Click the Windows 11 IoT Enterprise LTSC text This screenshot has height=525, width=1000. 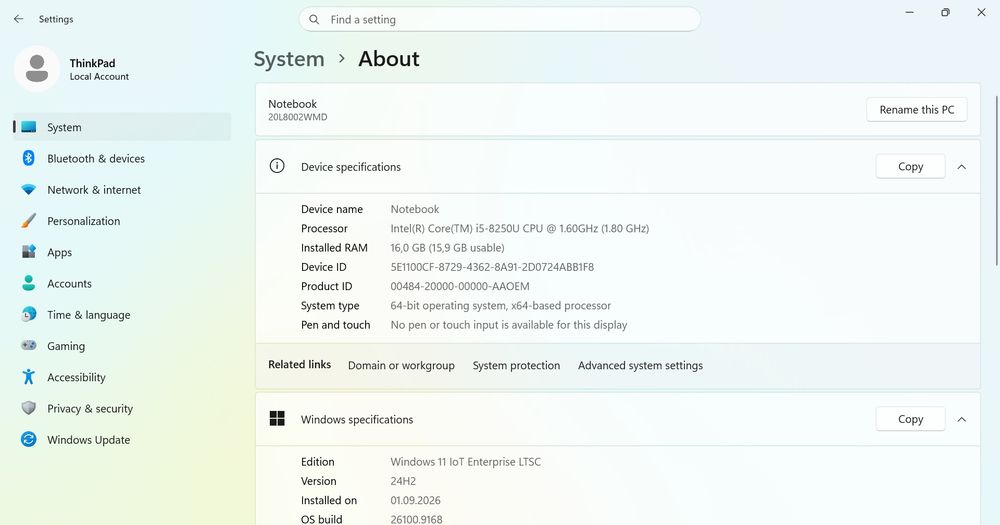466,462
